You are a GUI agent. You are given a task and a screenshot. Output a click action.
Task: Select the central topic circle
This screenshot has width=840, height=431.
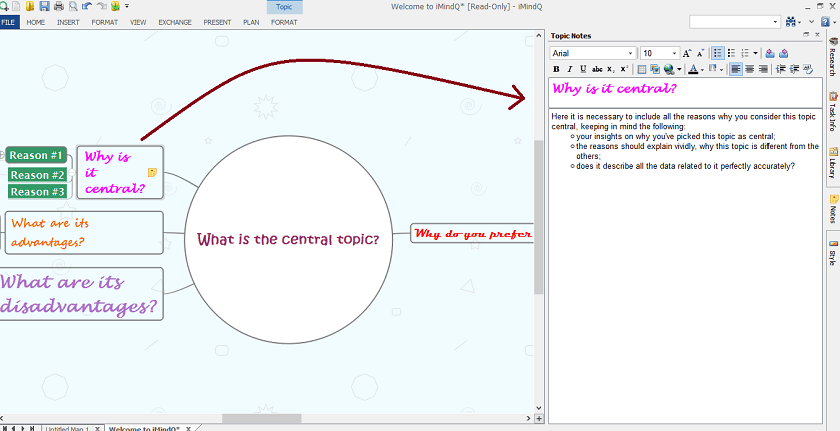[x=288, y=239]
